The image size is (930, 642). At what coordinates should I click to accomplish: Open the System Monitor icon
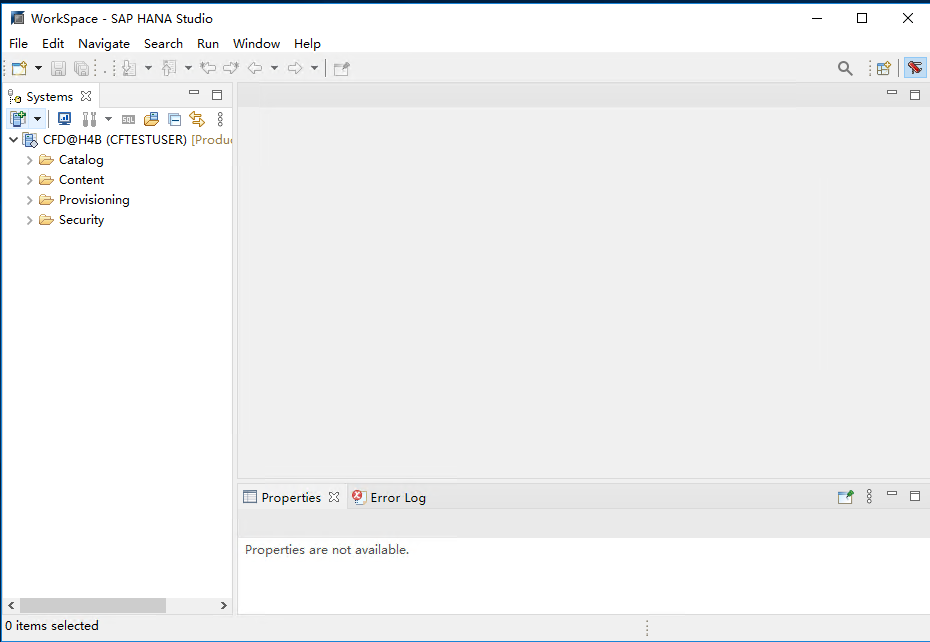tap(64, 118)
